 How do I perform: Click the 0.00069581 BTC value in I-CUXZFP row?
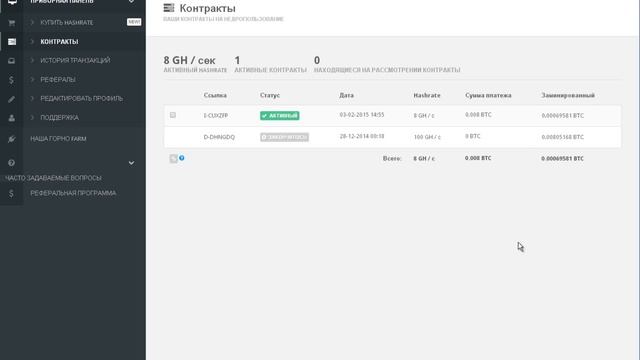[562, 116]
